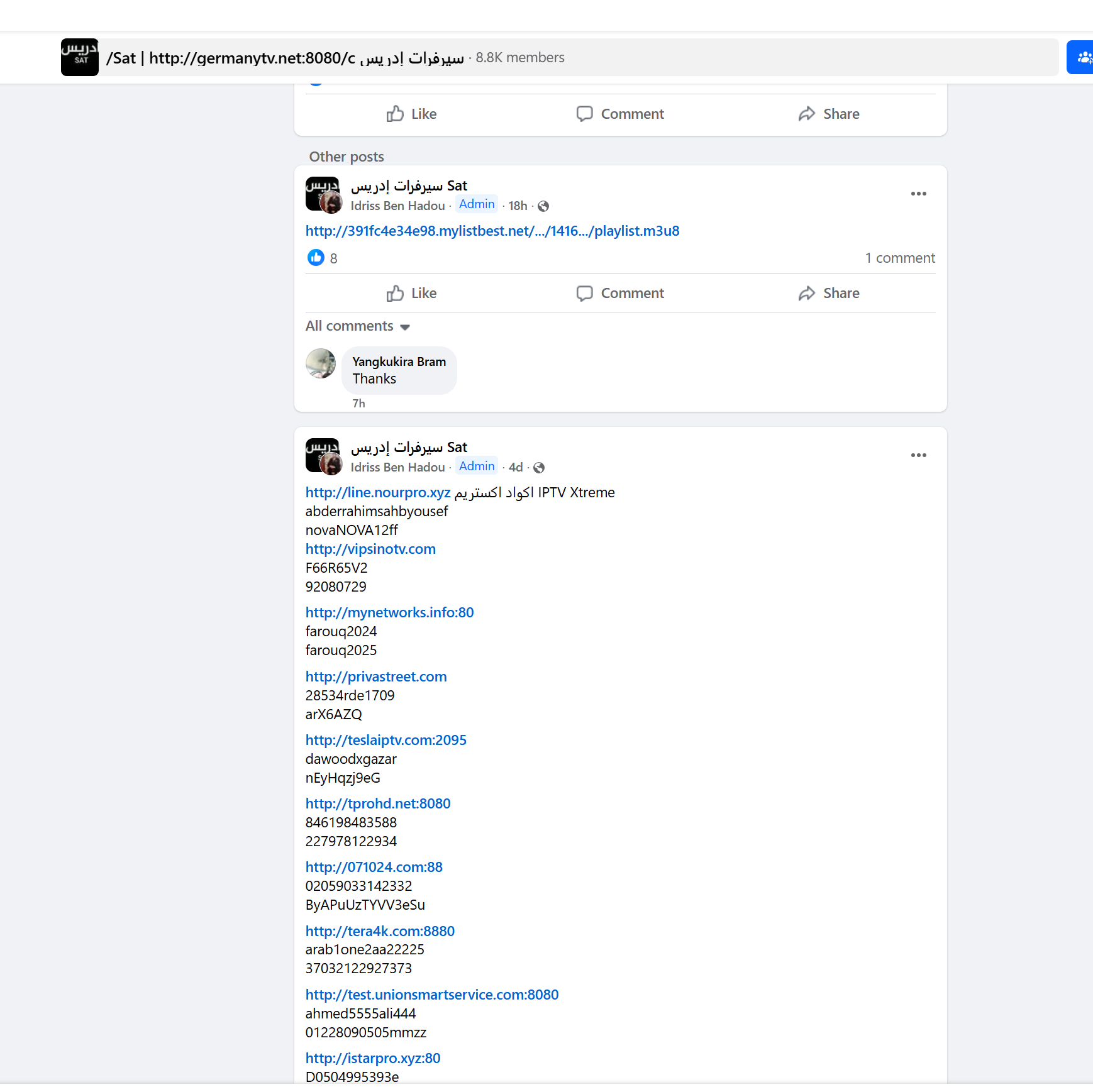Viewport: 1093px width, 1092px height.
Task: Open the mylistbest.net playlist.m3u8 link
Action: [492, 231]
